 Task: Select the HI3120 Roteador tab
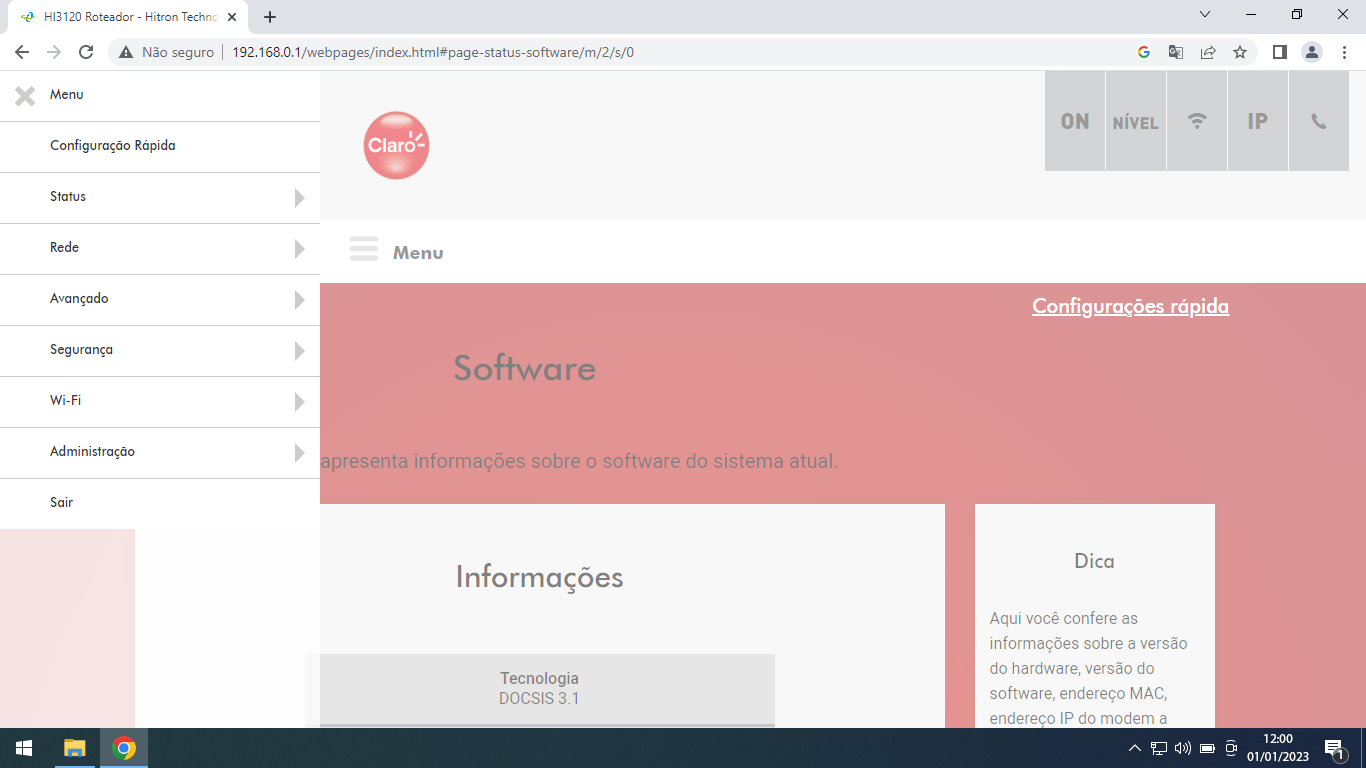coord(128,17)
